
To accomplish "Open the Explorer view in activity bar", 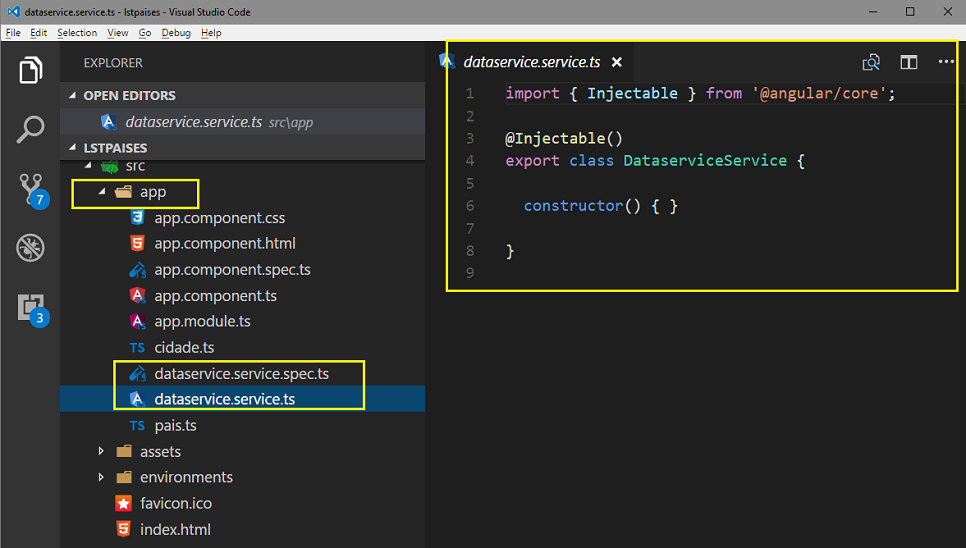I will [x=30, y=71].
